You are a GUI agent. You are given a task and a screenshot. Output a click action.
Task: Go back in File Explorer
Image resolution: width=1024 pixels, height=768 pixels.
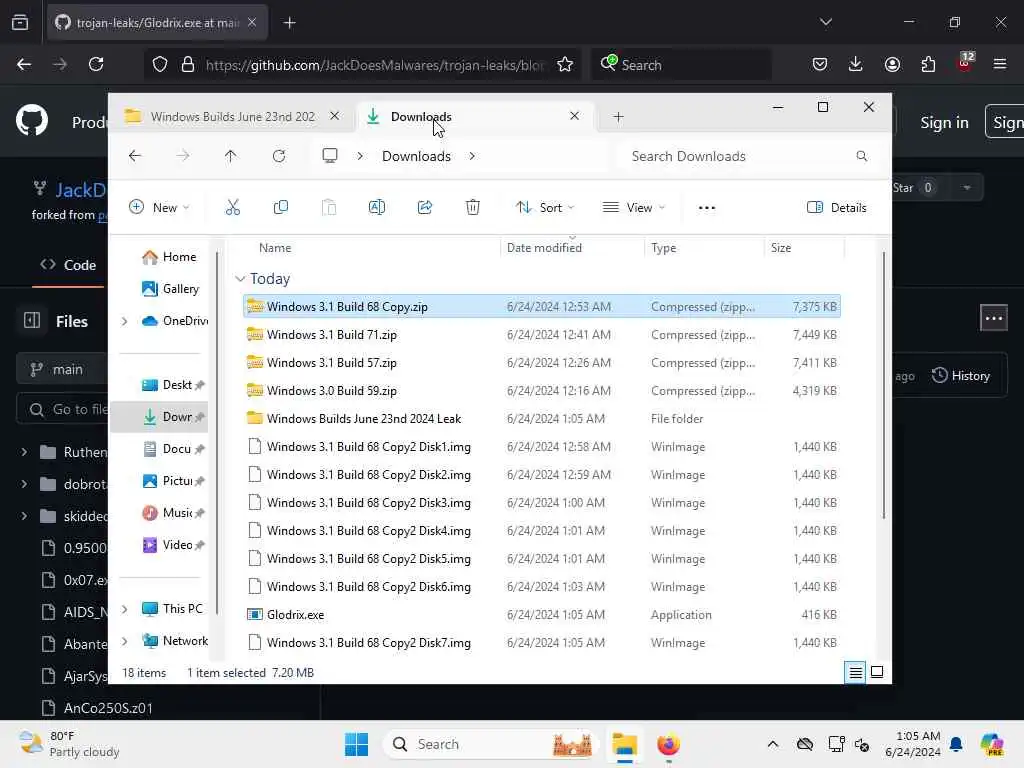pyautogui.click(x=135, y=156)
